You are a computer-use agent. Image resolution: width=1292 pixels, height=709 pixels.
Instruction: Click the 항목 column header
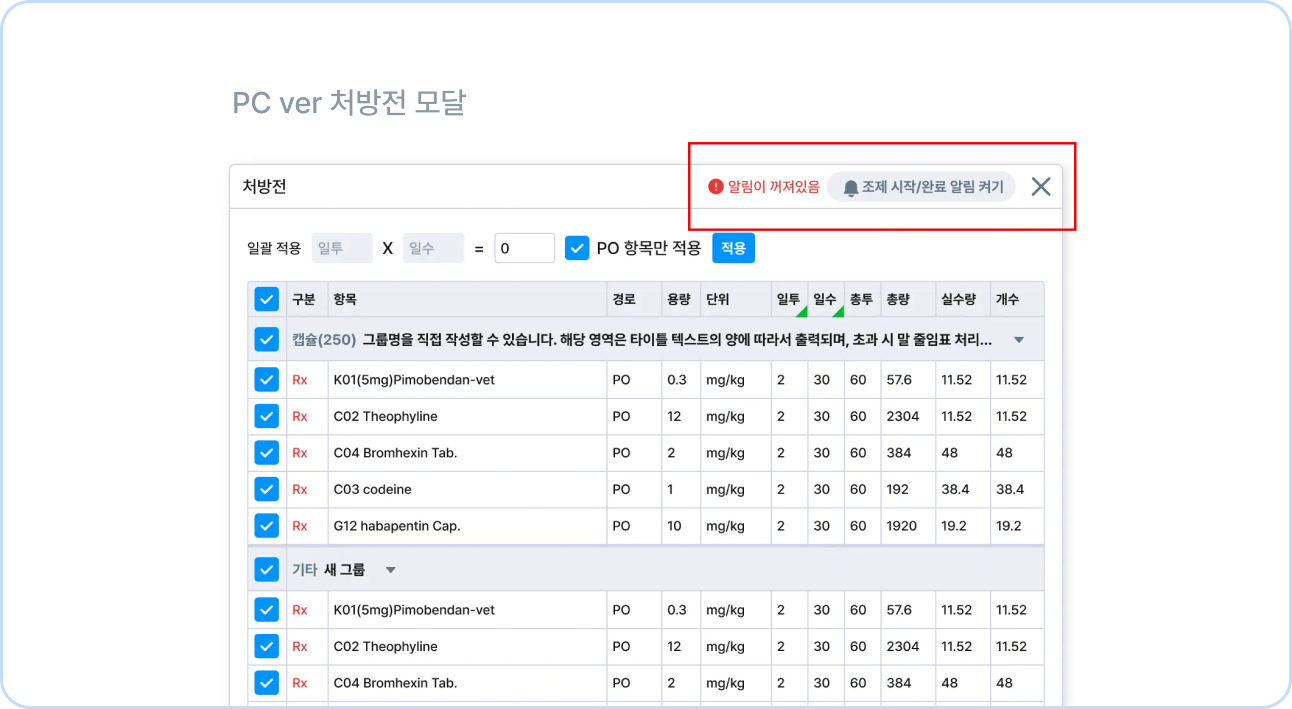click(345, 299)
